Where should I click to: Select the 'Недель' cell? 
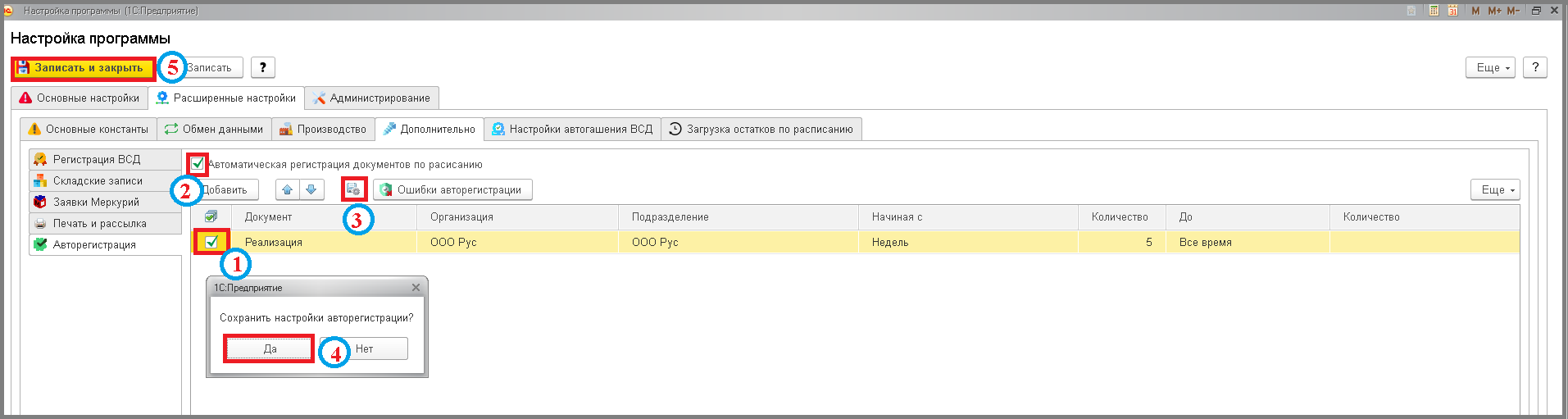pos(968,242)
